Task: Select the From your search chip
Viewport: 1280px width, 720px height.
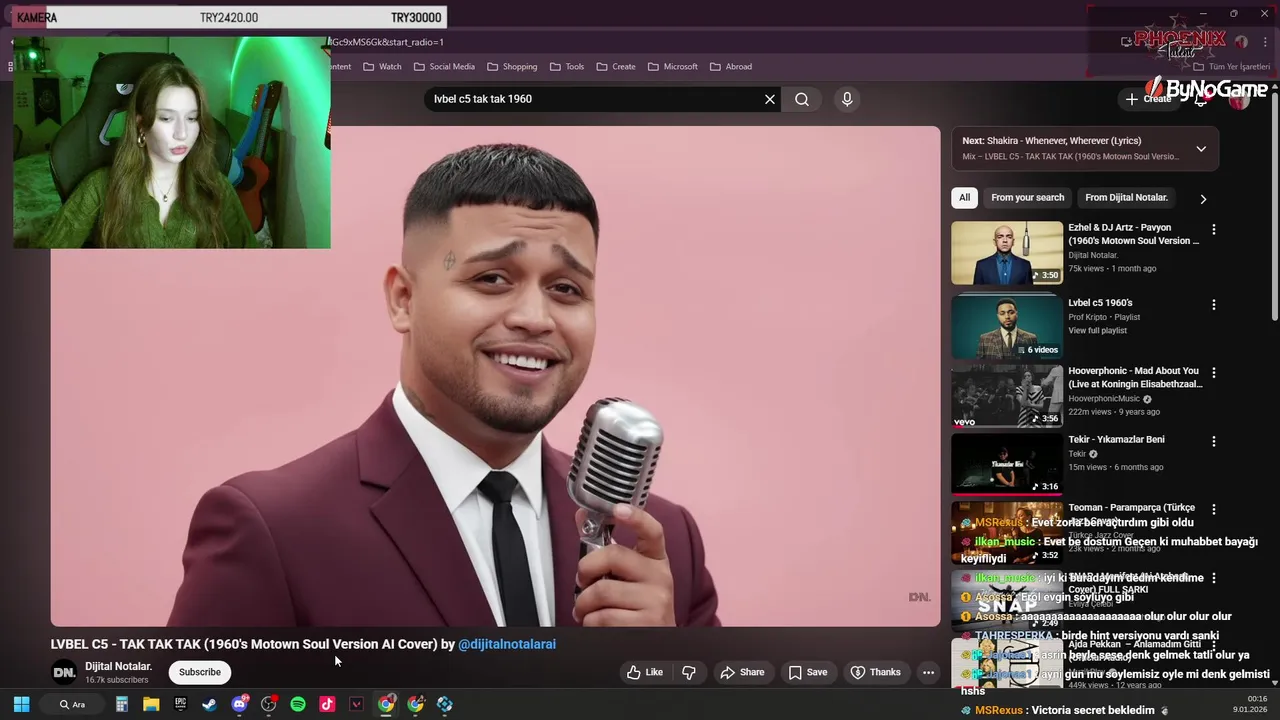Action: point(1027,198)
